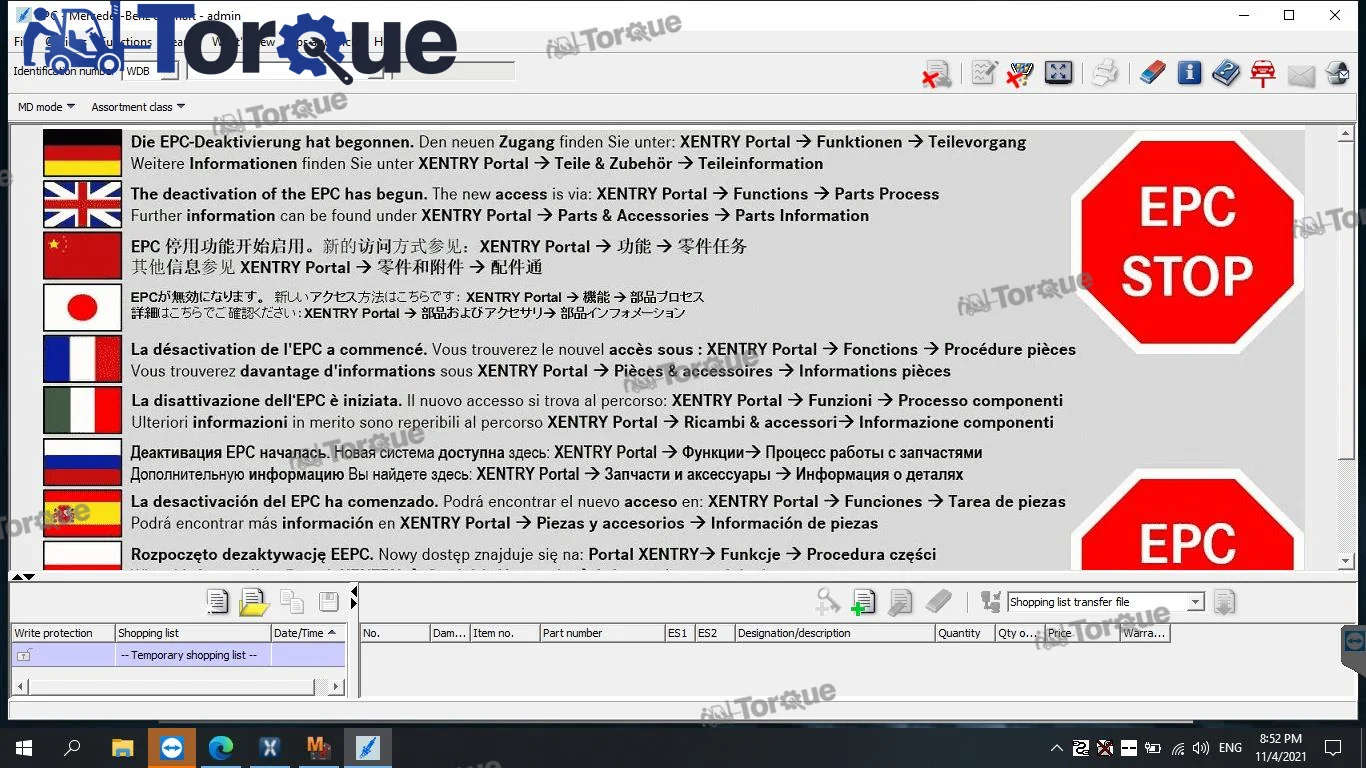Open the Windows notification center

click(1333, 748)
